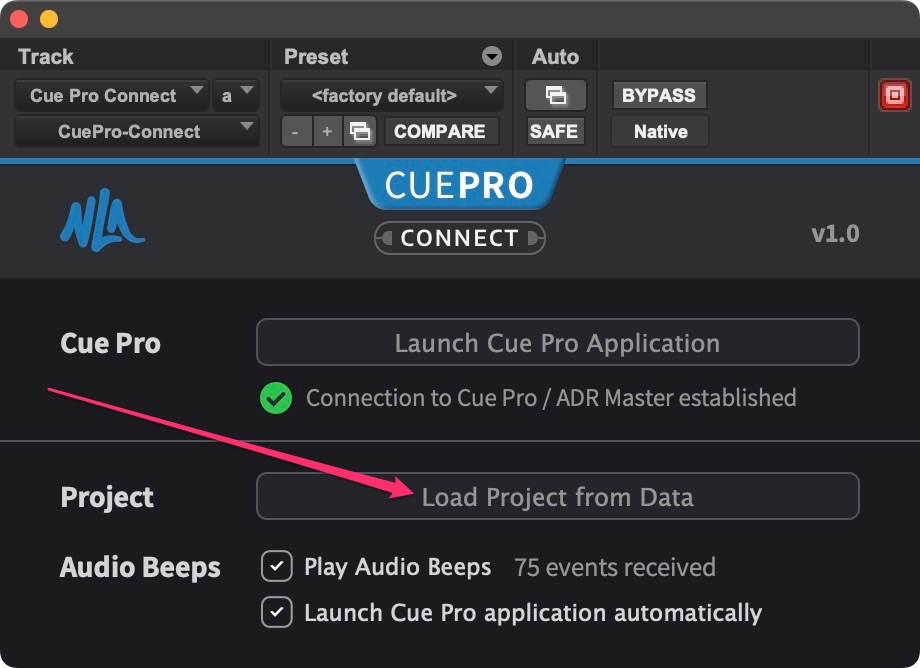The image size is (920, 668).
Task: Click the '75 events received' text
Action: click(x=615, y=567)
